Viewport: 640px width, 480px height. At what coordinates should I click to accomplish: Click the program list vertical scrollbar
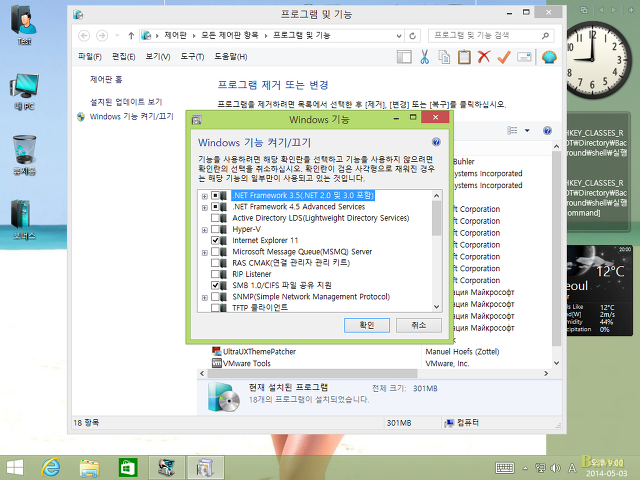click(x=556, y=249)
